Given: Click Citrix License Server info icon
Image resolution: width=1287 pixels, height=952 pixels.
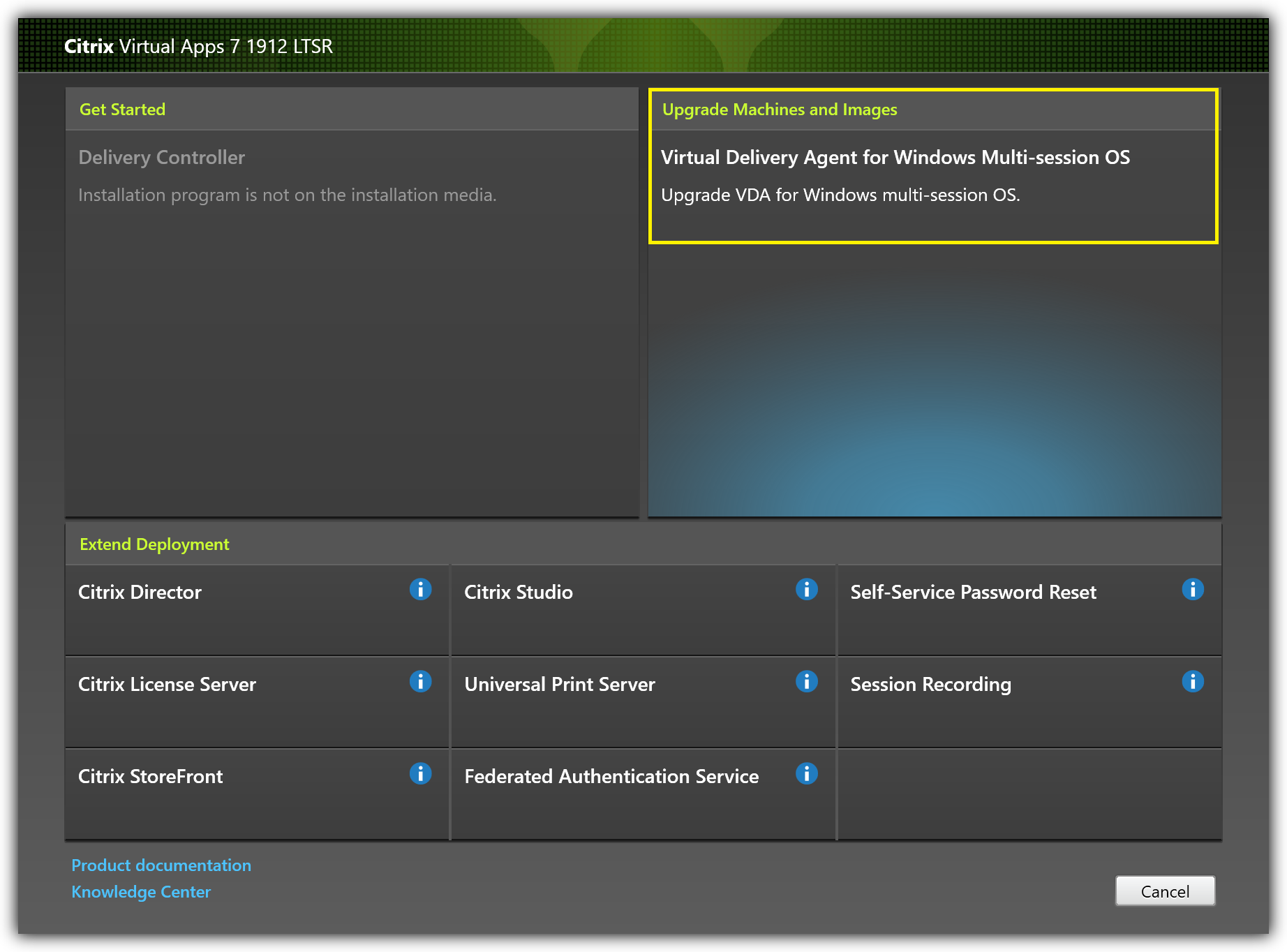Looking at the screenshot, I should pyautogui.click(x=420, y=682).
